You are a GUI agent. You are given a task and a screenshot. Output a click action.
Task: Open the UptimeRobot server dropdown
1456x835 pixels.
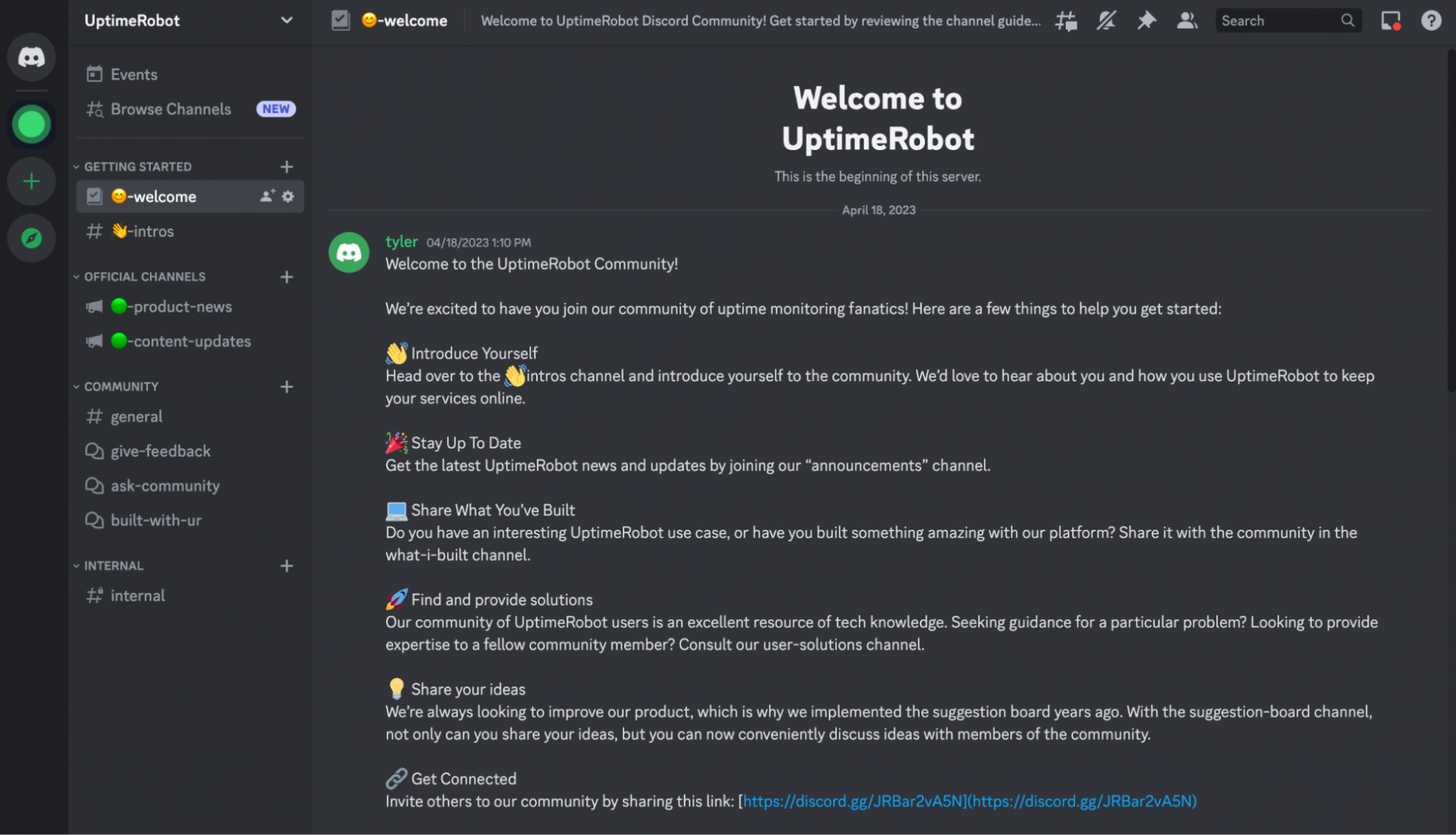point(286,21)
